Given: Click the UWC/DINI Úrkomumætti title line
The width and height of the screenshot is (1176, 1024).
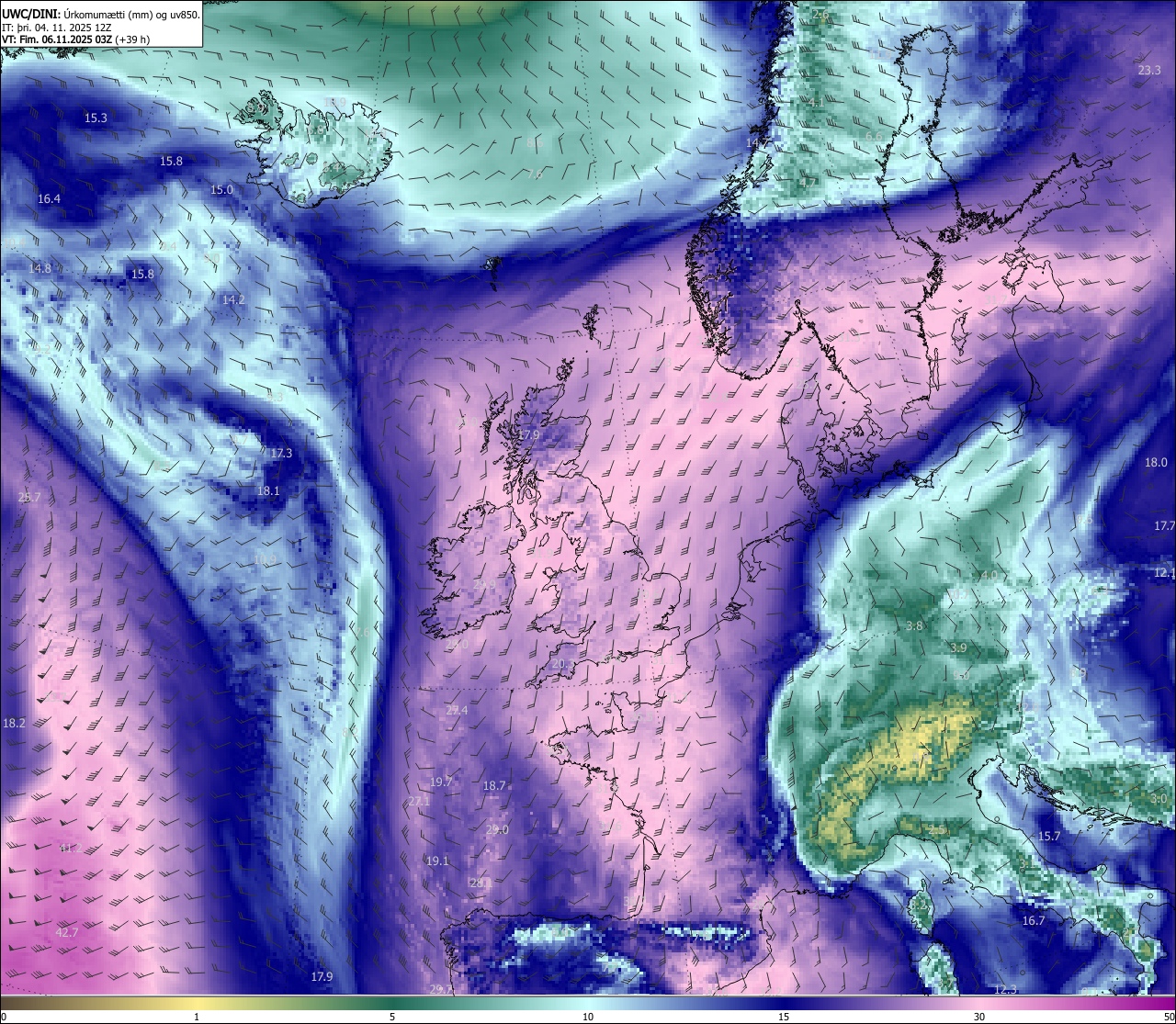Looking at the screenshot, I should pyautogui.click(x=101, y=15).
